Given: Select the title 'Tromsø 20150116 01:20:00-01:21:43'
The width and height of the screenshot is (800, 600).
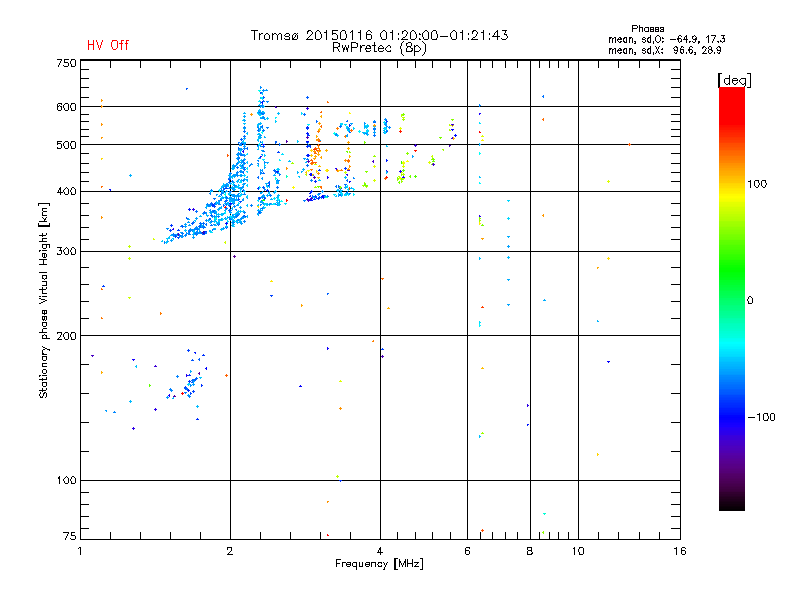Looking at the screenshot, I should (x=379, y=35).
